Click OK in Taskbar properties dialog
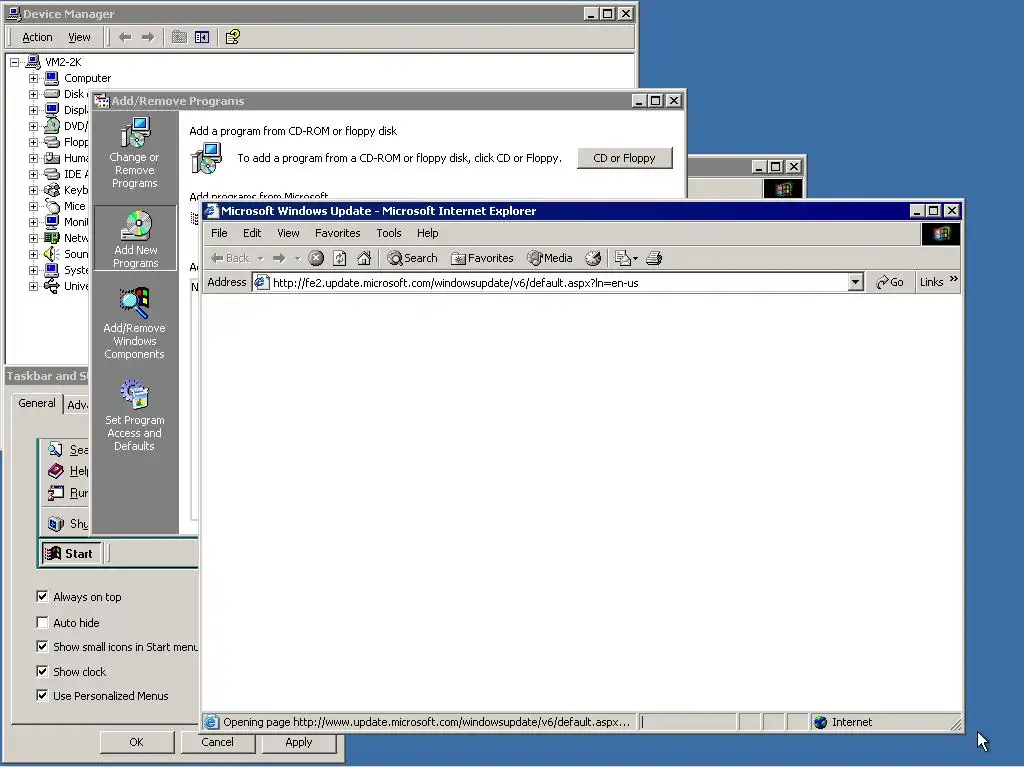The image size is (1024, 768). pyautogui.click(x=136, y=742)
